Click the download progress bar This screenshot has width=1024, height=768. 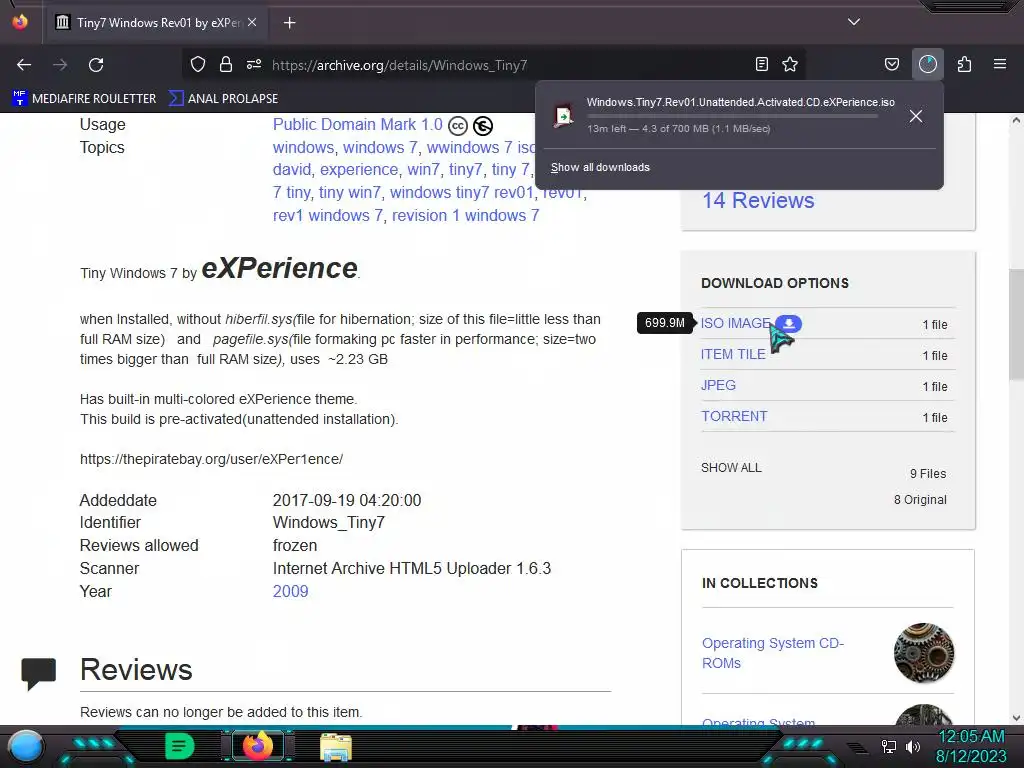pyautogui.click(x=732, y=116)
